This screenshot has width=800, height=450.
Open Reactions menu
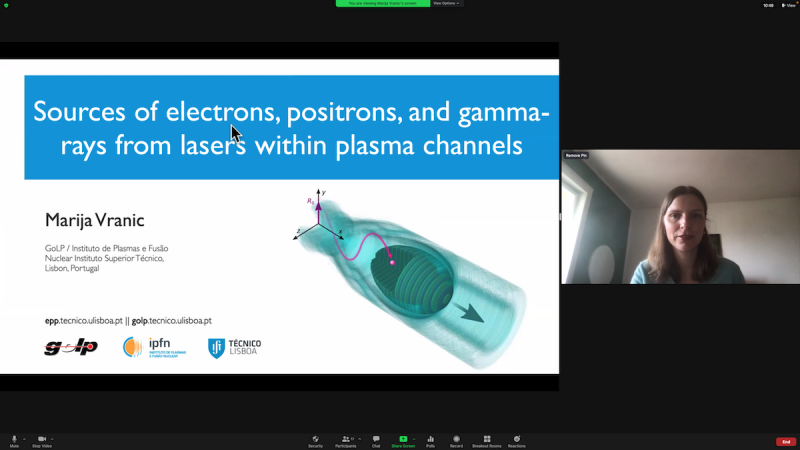(517, 440)
